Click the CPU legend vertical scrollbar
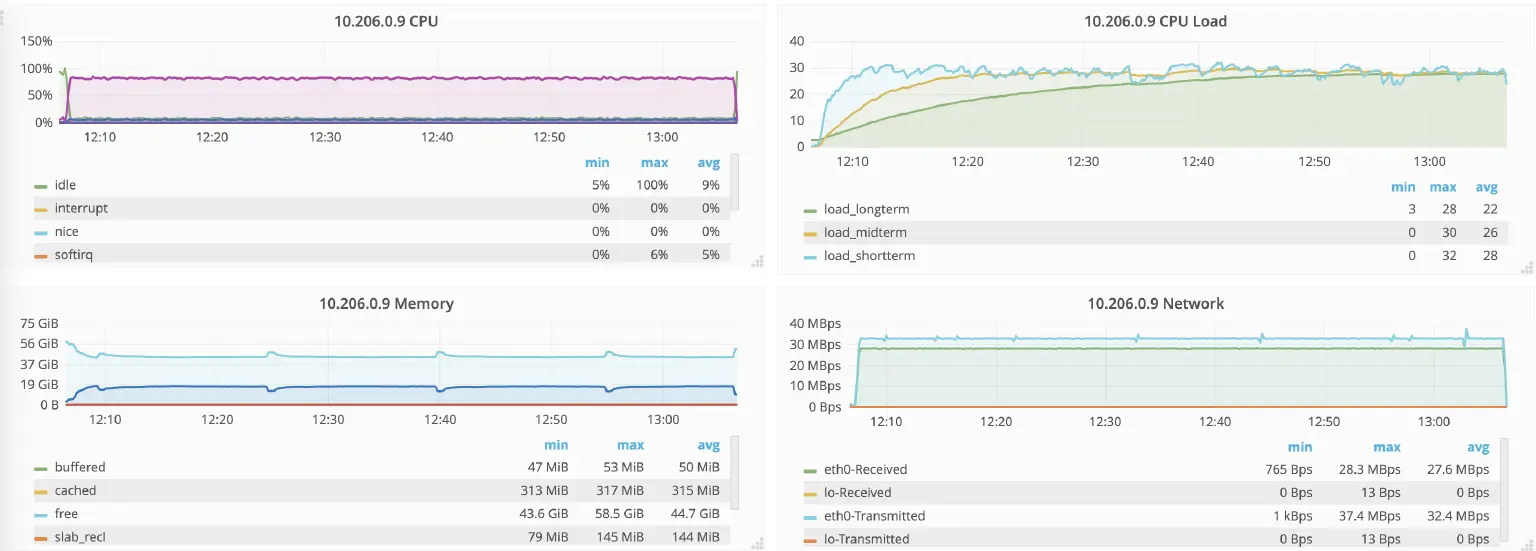1536x551 pixels. click(735, 181)
